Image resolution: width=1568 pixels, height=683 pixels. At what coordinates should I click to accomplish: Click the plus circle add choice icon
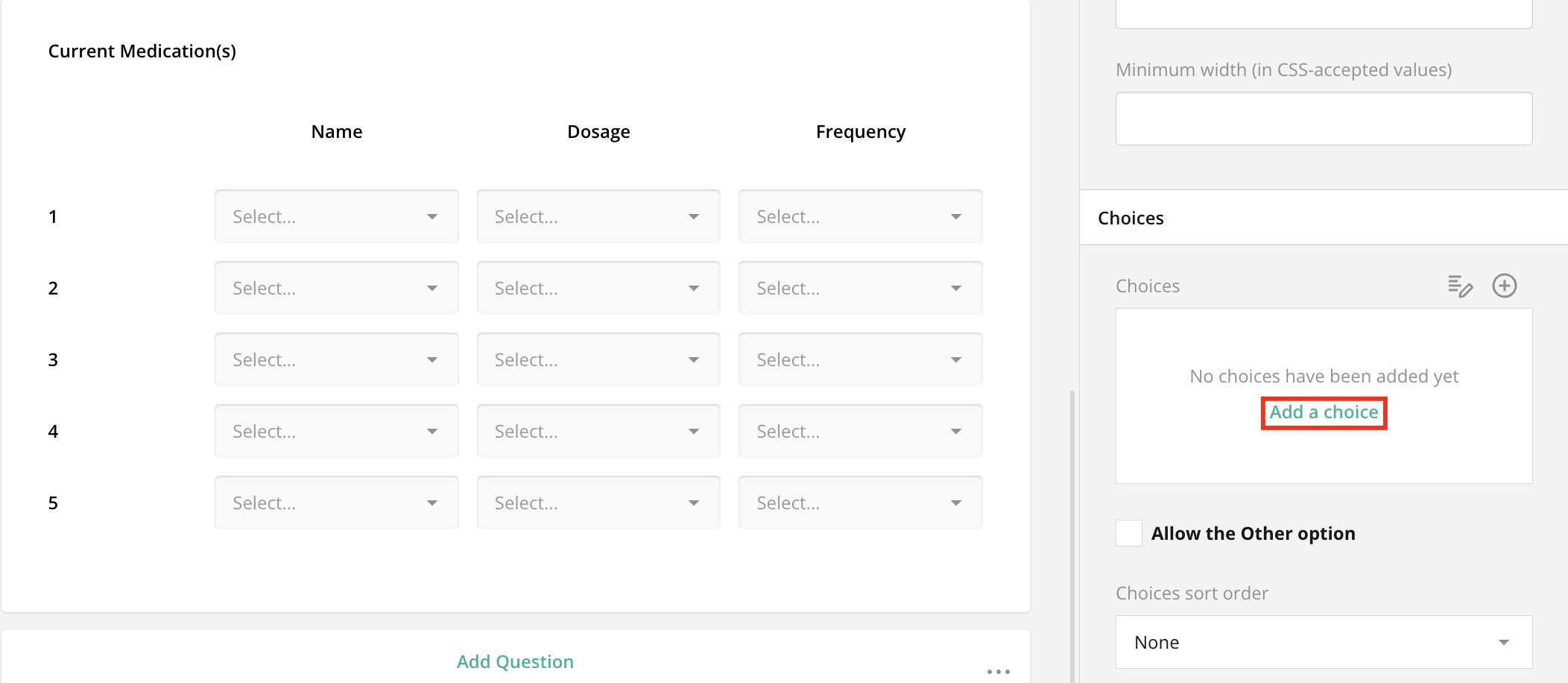click(1504, 286)
